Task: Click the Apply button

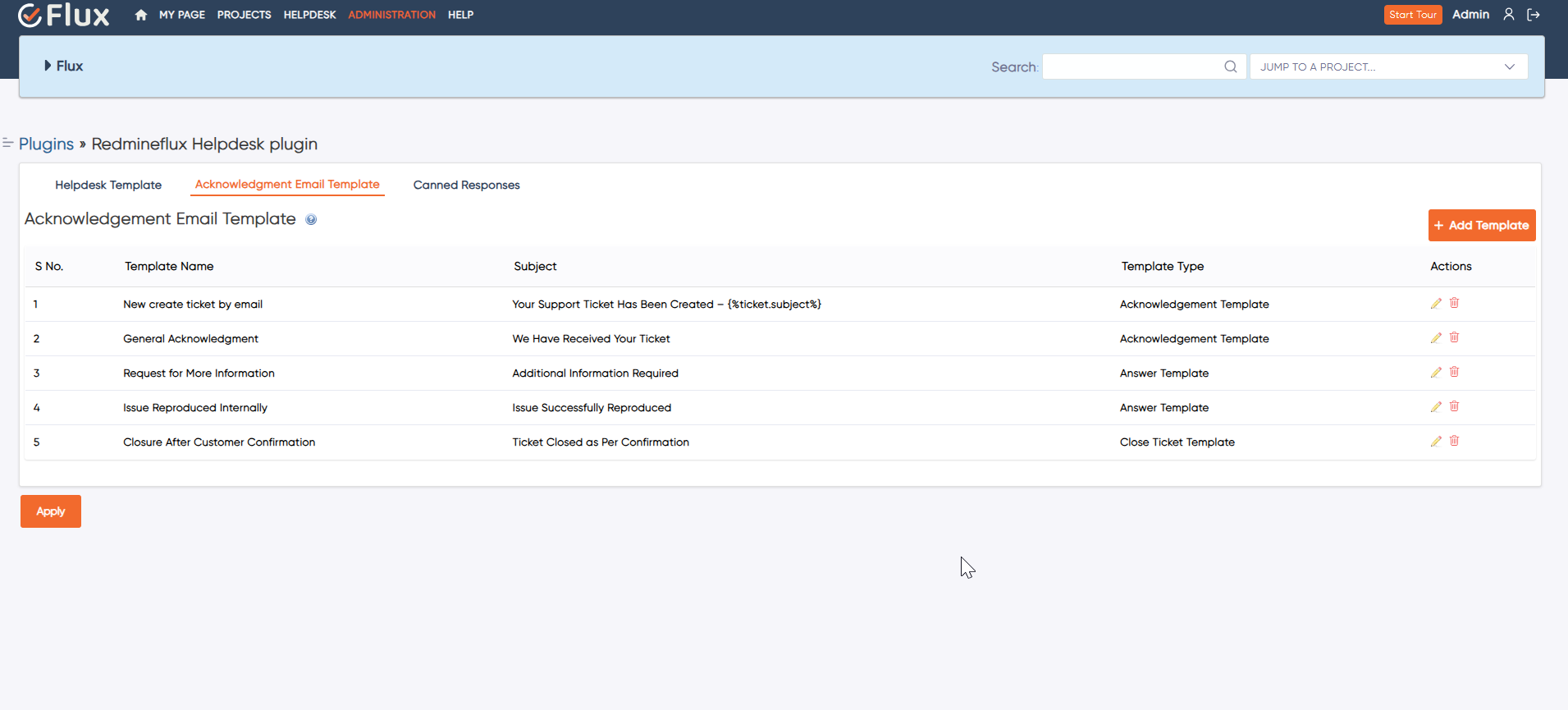Action: tap(51, 511)
